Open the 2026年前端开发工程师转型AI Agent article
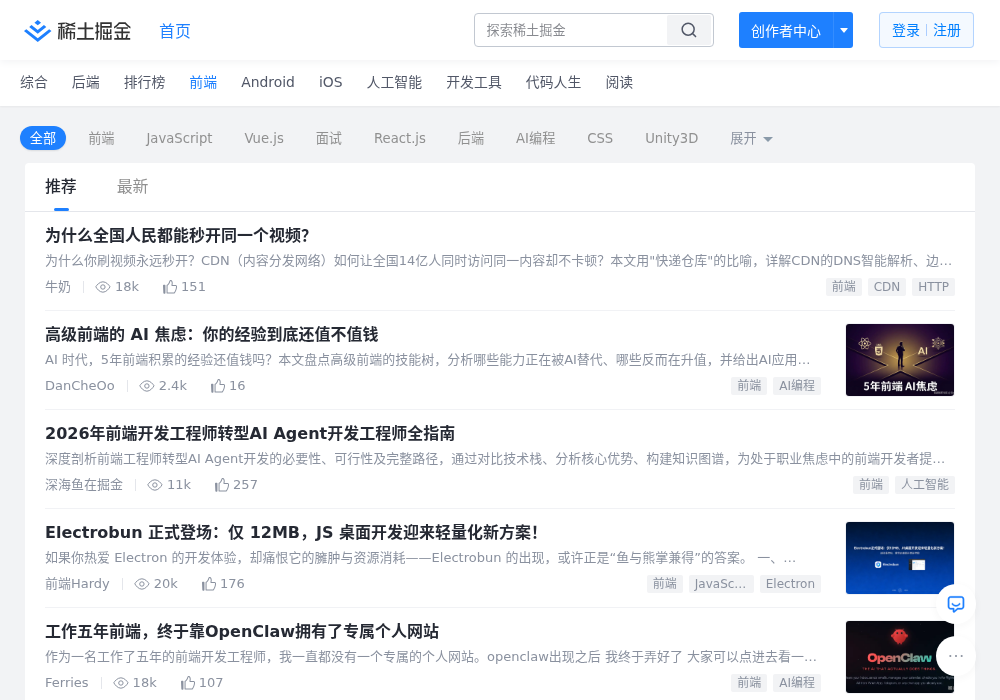This screenshot has height=700, width=1000. 250,434
